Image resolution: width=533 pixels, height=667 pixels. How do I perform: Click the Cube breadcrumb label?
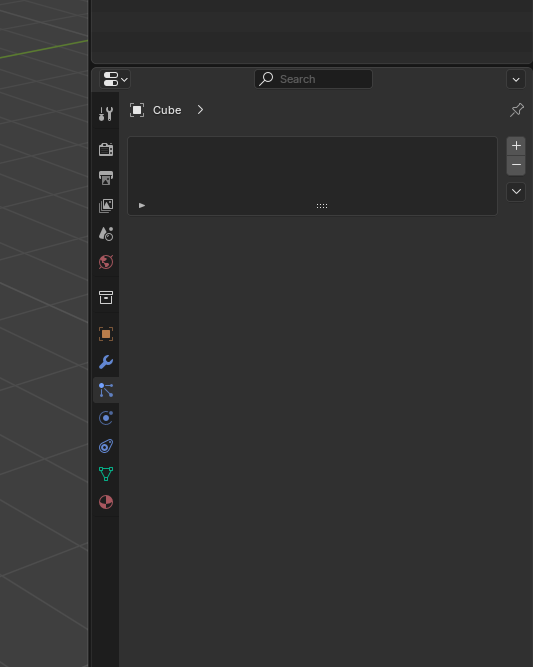click(167, 110)
